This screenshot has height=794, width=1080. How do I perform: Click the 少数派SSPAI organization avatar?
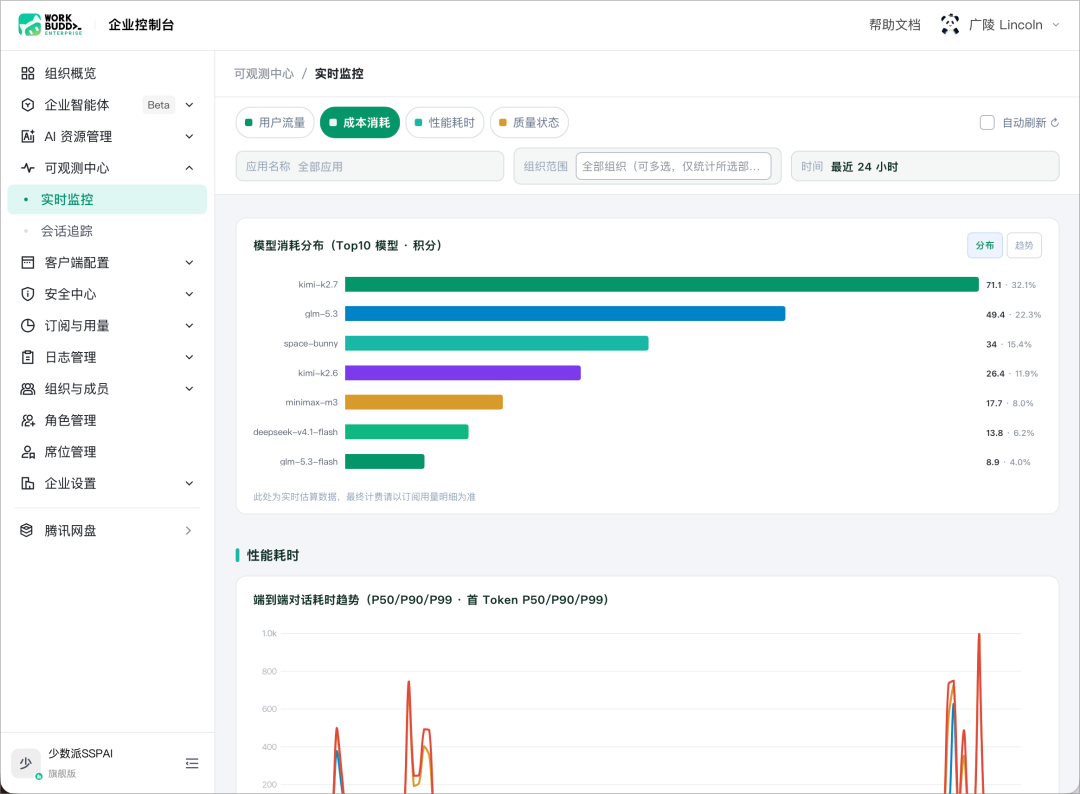coord(25,763)
